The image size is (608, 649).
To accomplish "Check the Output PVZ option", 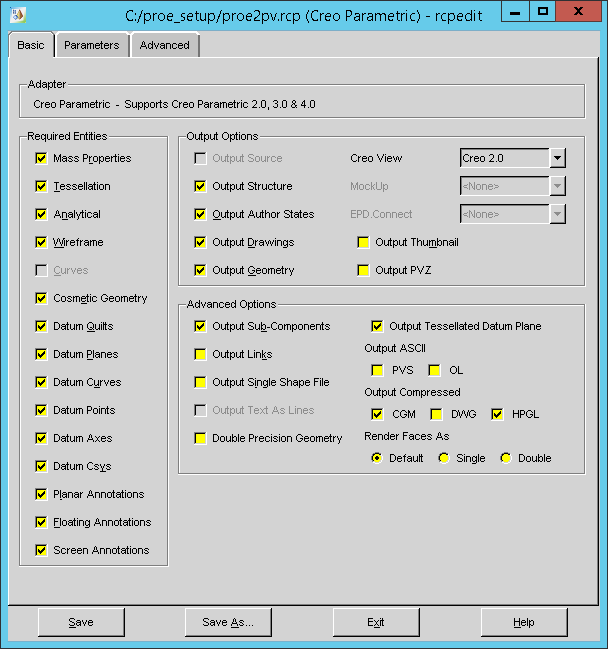I will [363, 270].
